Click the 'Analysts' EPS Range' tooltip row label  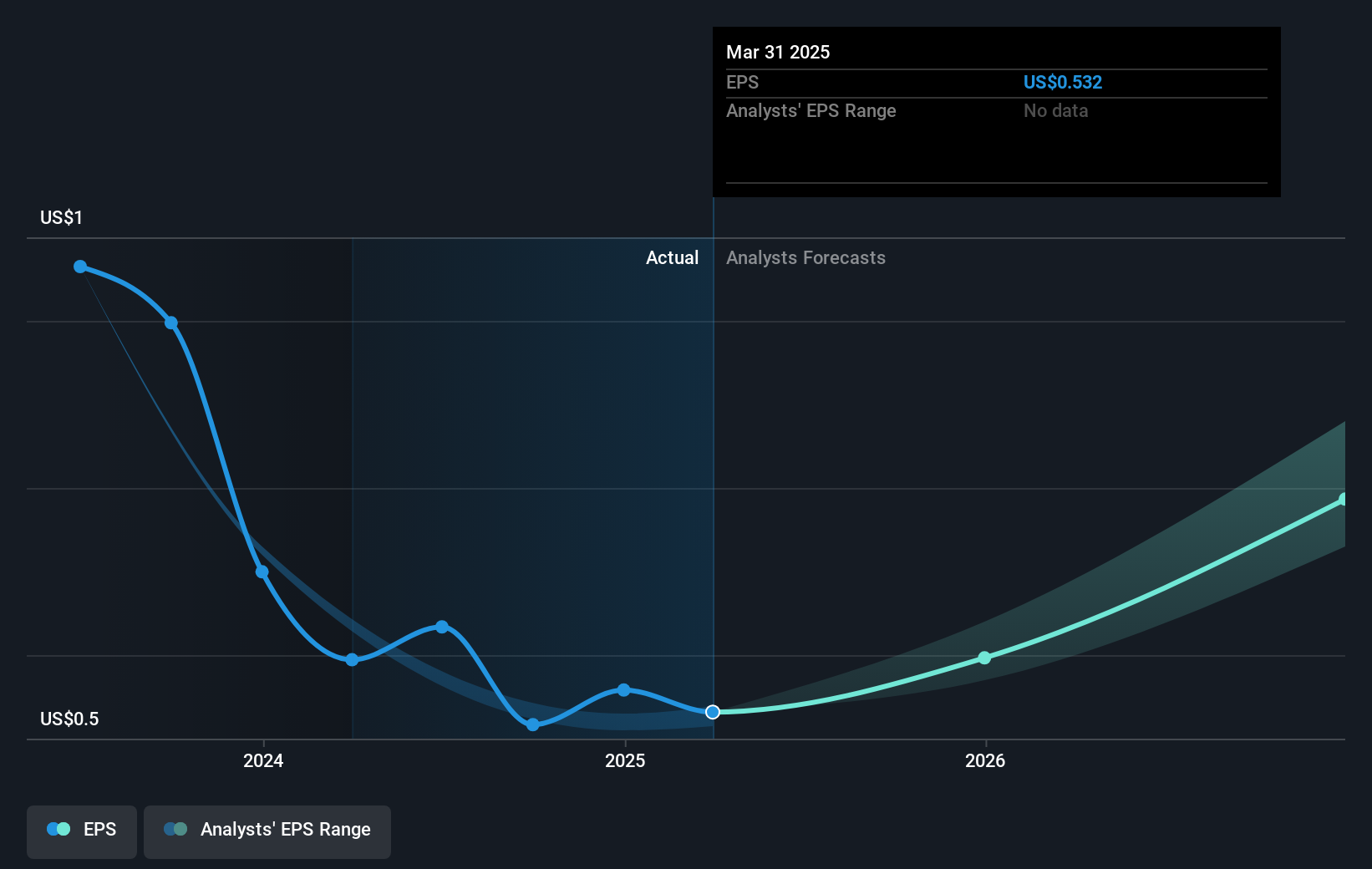pos(810,110)
